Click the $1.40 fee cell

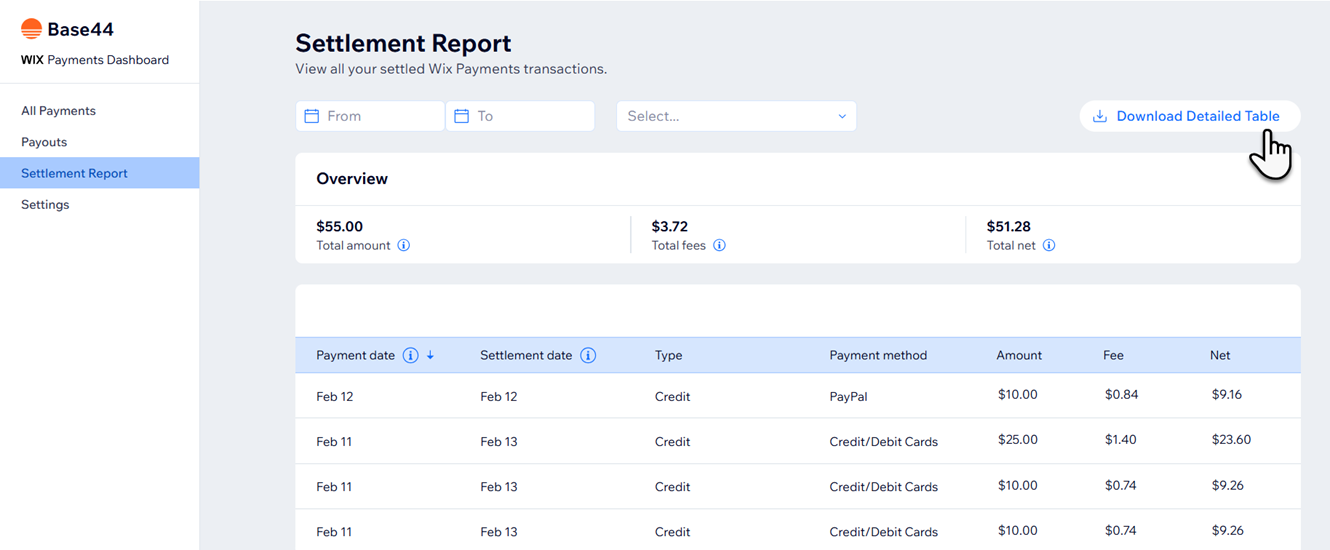1121,439
